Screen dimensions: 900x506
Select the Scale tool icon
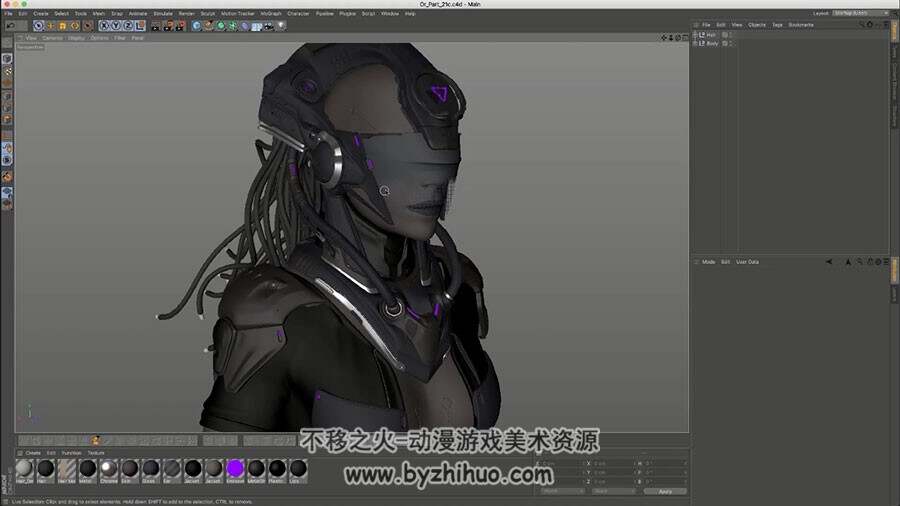63,26
